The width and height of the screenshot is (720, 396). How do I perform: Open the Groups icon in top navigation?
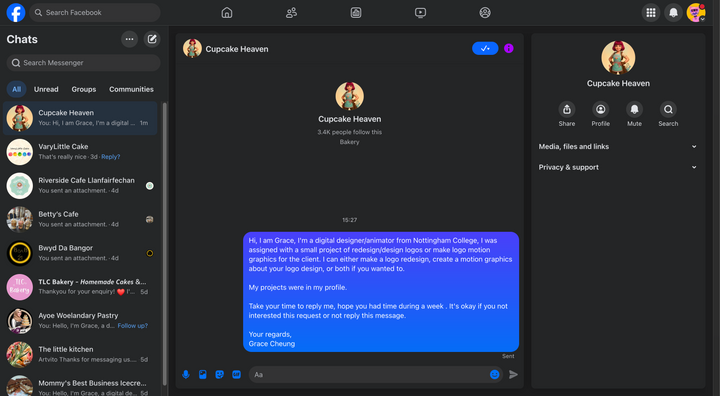click(485, 12)
